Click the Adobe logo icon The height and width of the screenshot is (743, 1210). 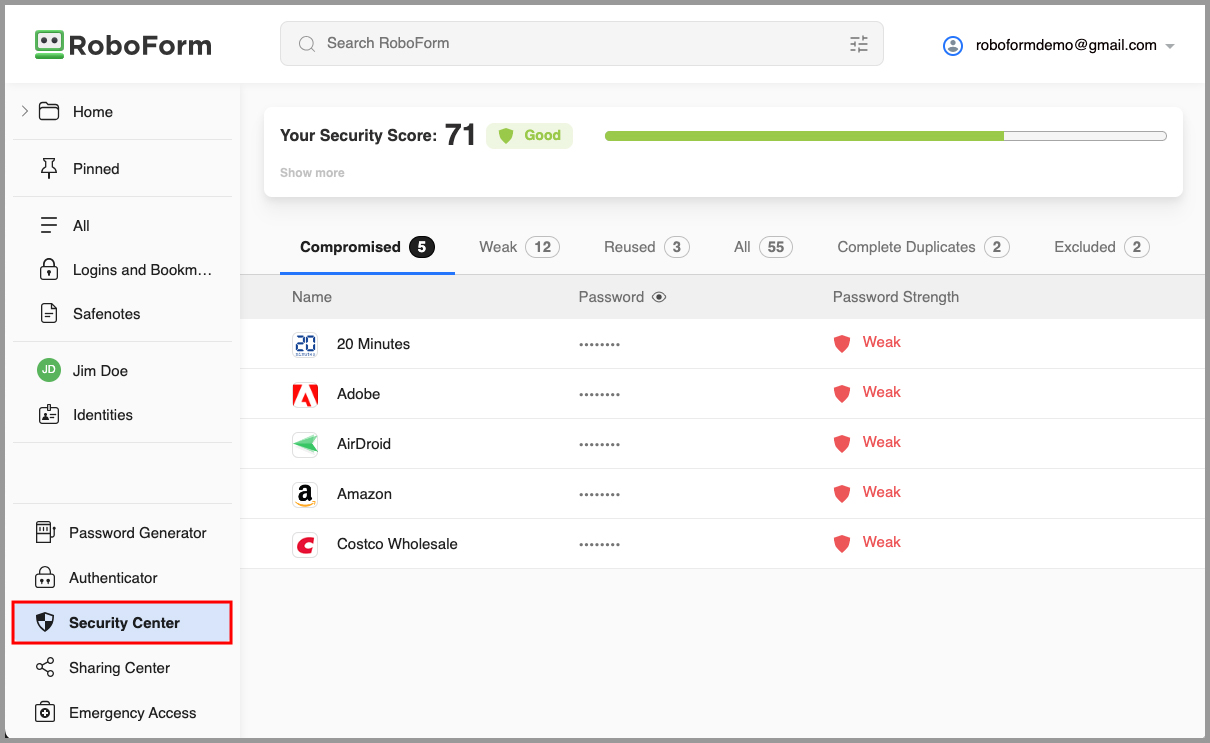tap(305, 395)
